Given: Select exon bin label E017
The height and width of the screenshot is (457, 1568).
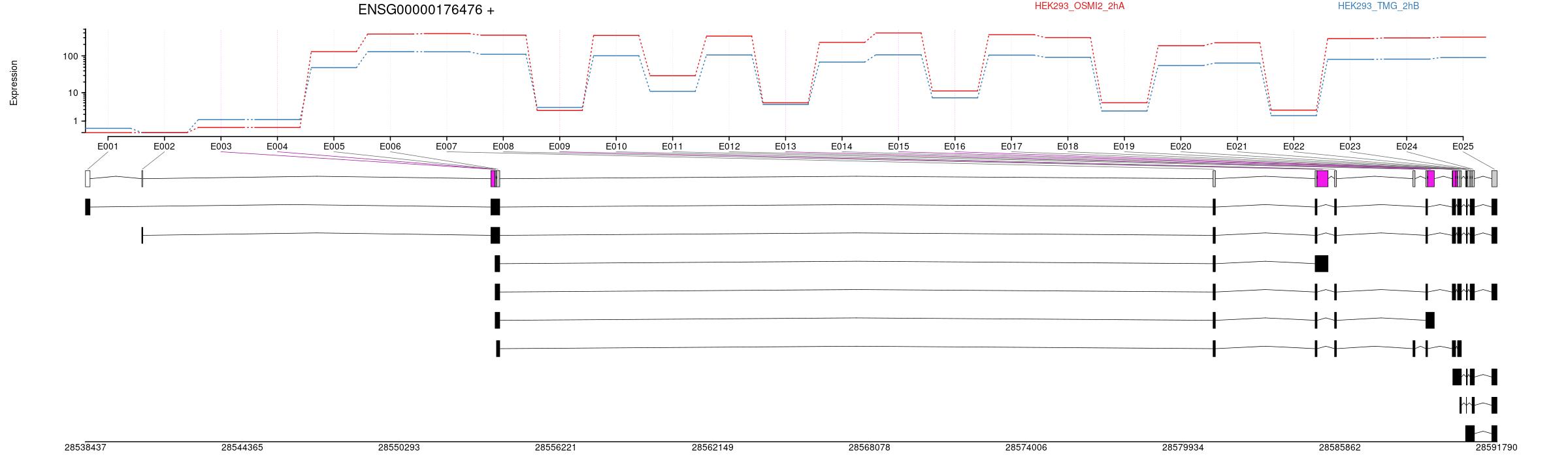Looking at the screenshot, I should point(1011,147).
